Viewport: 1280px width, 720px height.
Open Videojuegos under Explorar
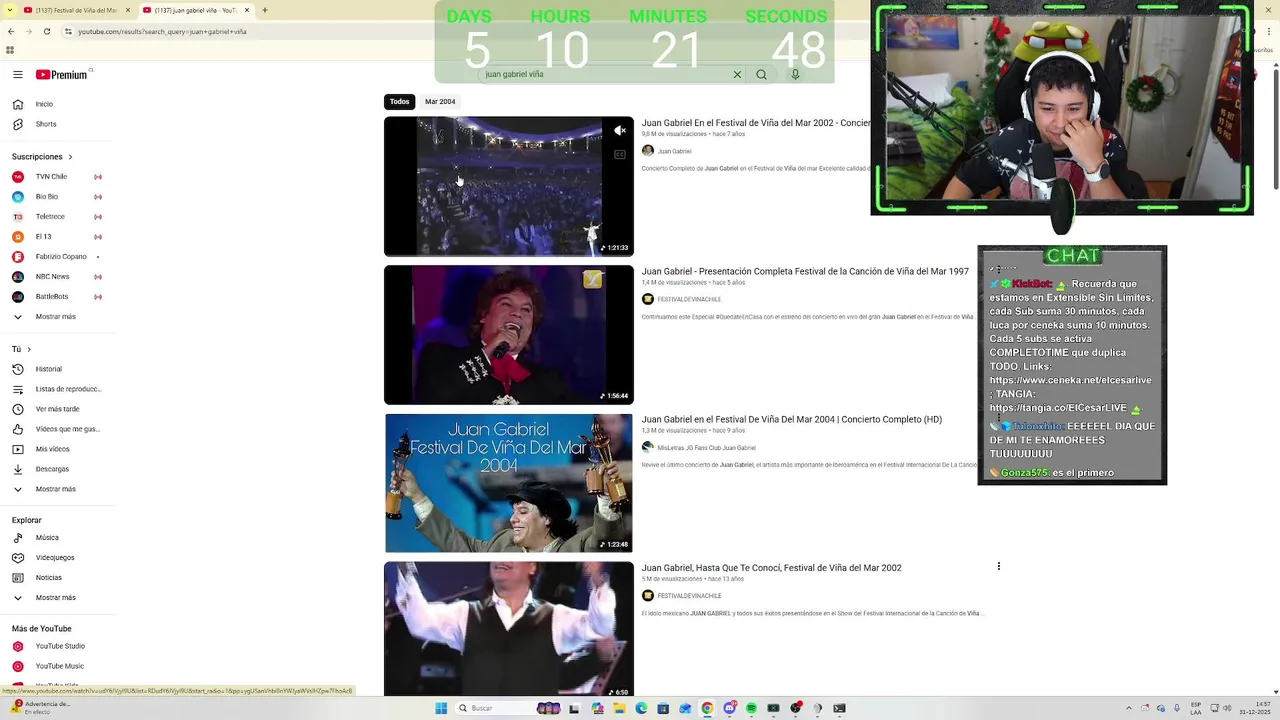click(x=55, y=558)
